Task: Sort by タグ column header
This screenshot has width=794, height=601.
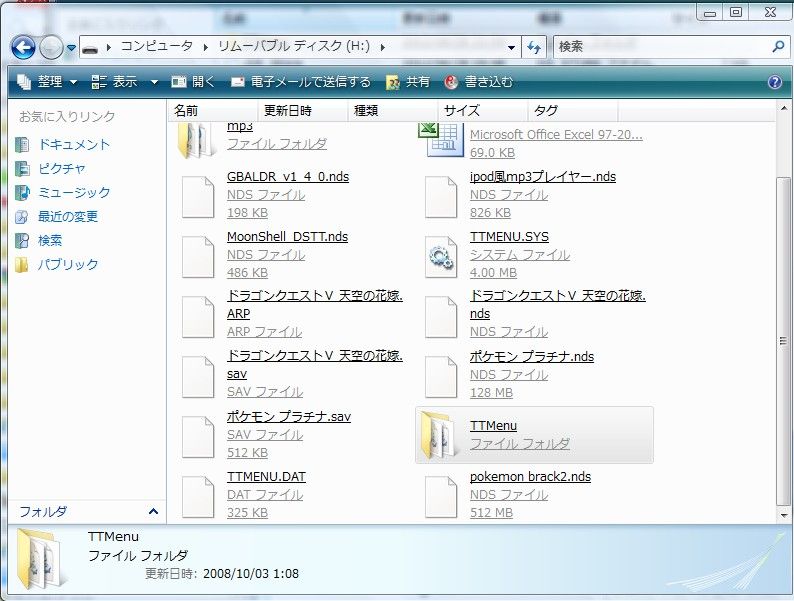Action: click(x=573, y=110)
